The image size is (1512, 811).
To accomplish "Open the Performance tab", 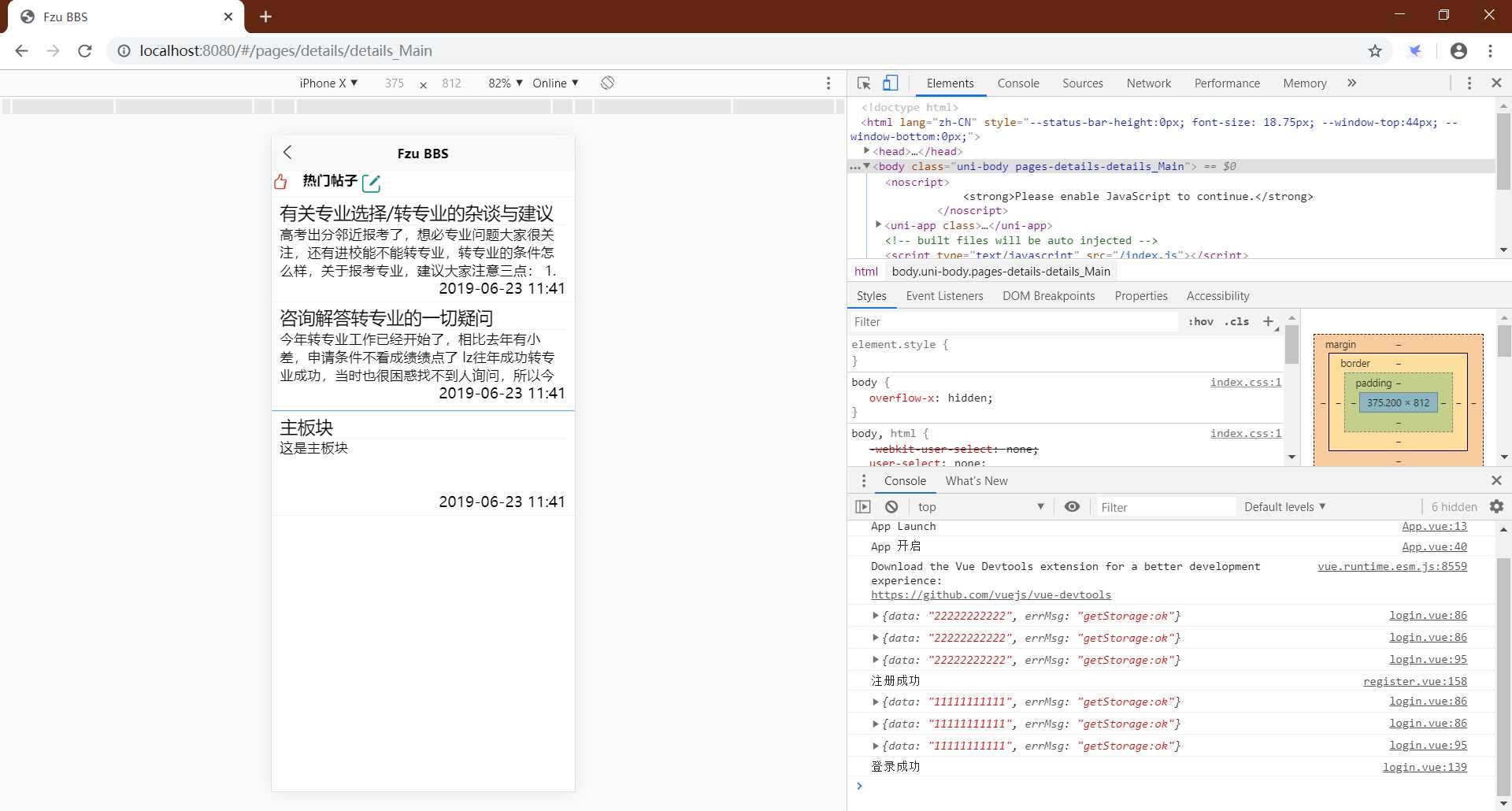I will click(1227, 83).
